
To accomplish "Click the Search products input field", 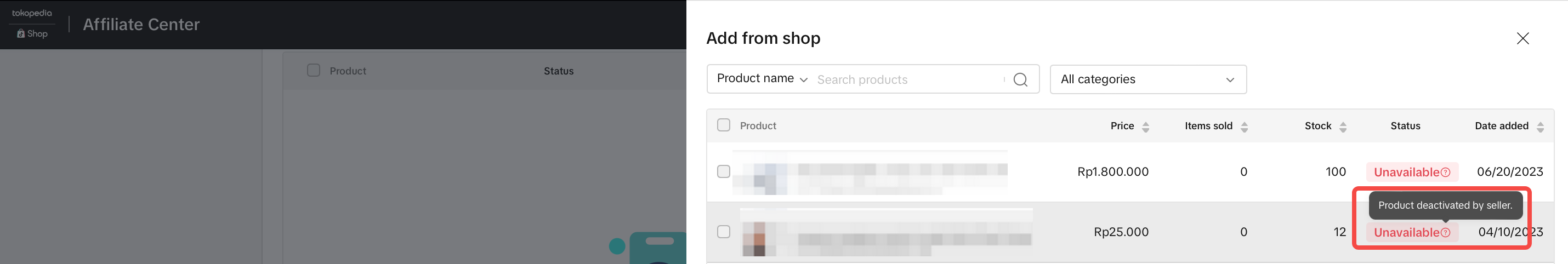I will point(907,79).
